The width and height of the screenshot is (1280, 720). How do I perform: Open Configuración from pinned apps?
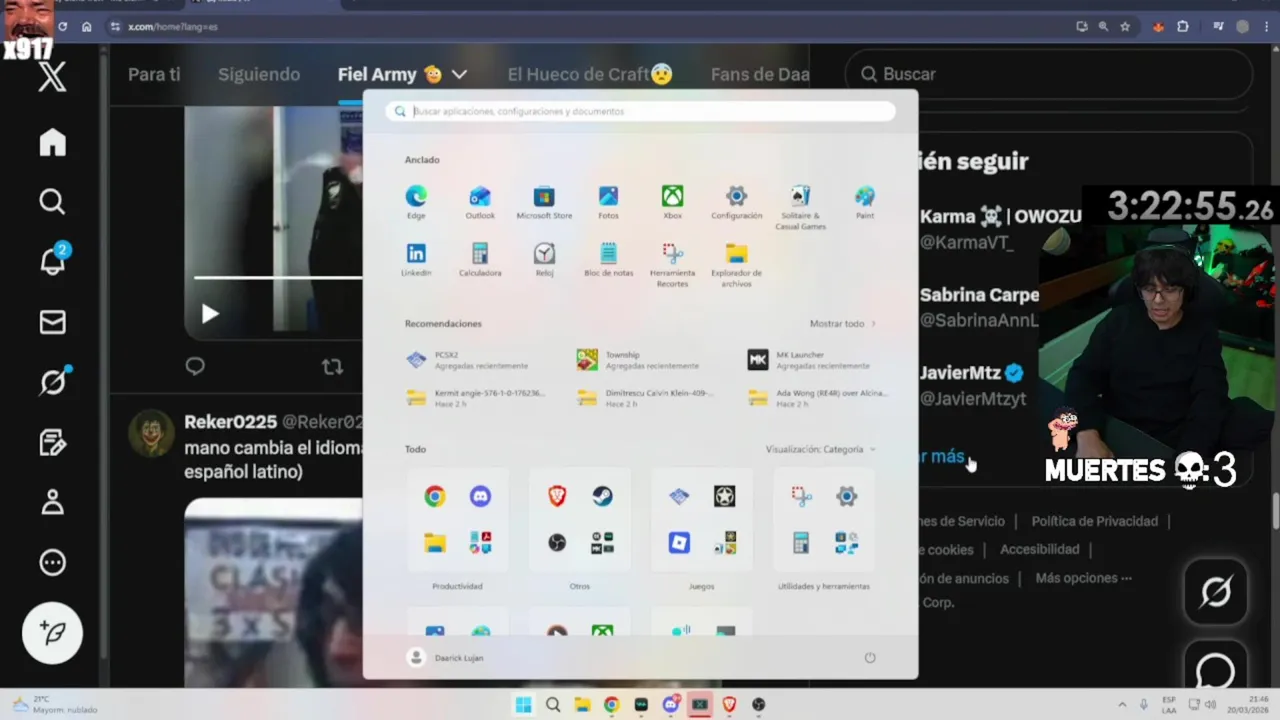[736, 202]
